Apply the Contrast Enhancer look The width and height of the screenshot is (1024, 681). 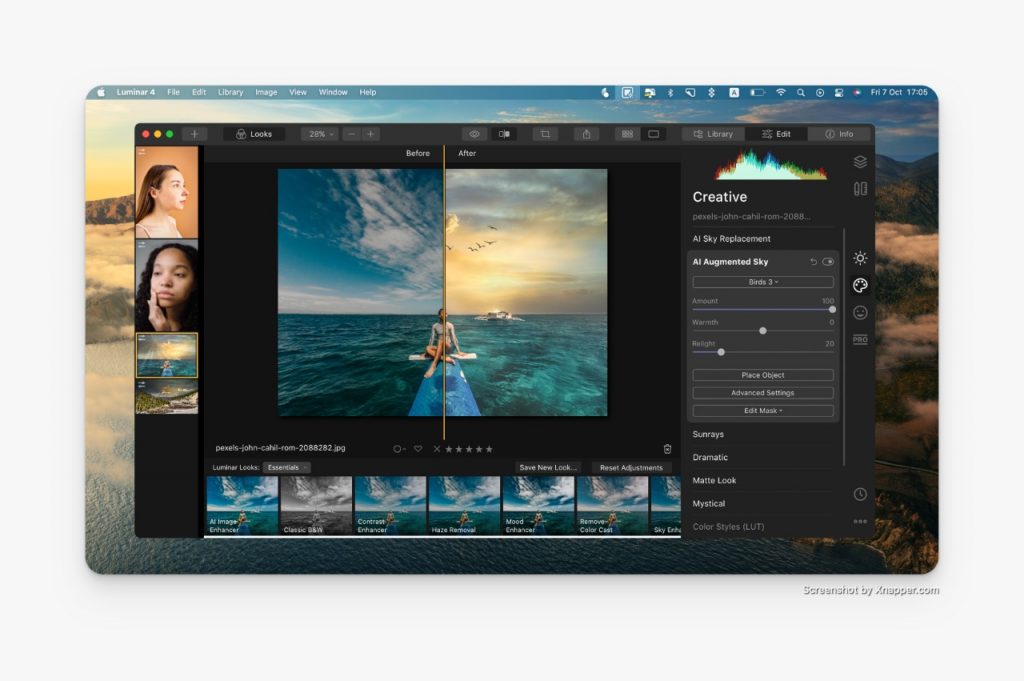click(x=391, y=505)
